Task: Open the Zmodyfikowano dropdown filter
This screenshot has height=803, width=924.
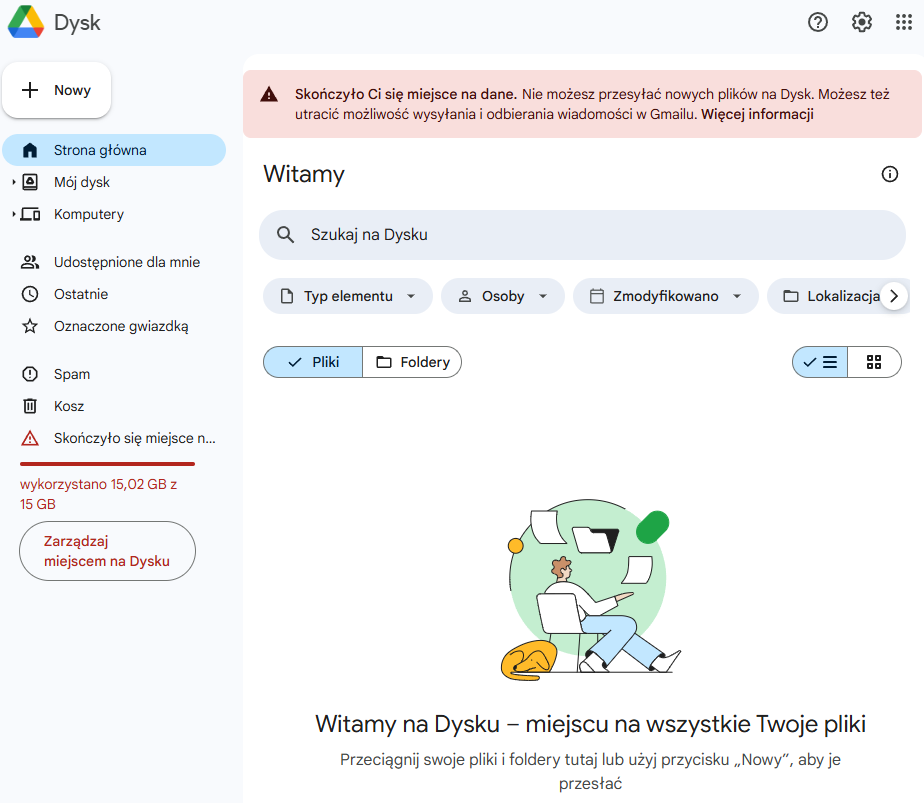Action: click(665, 296)
